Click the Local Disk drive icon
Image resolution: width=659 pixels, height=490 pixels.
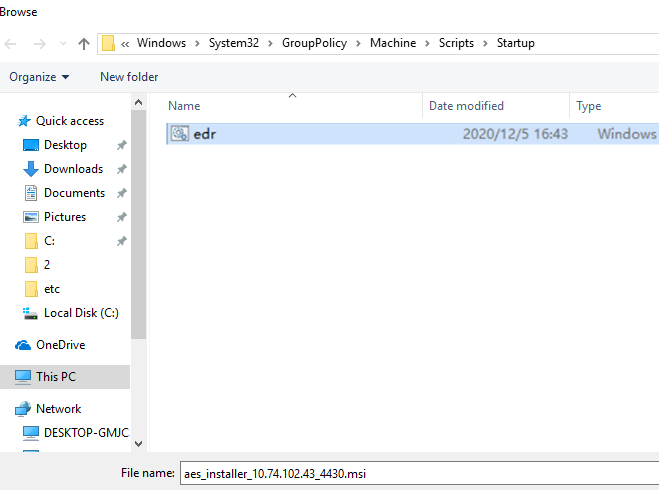click(x=30, y=313)
